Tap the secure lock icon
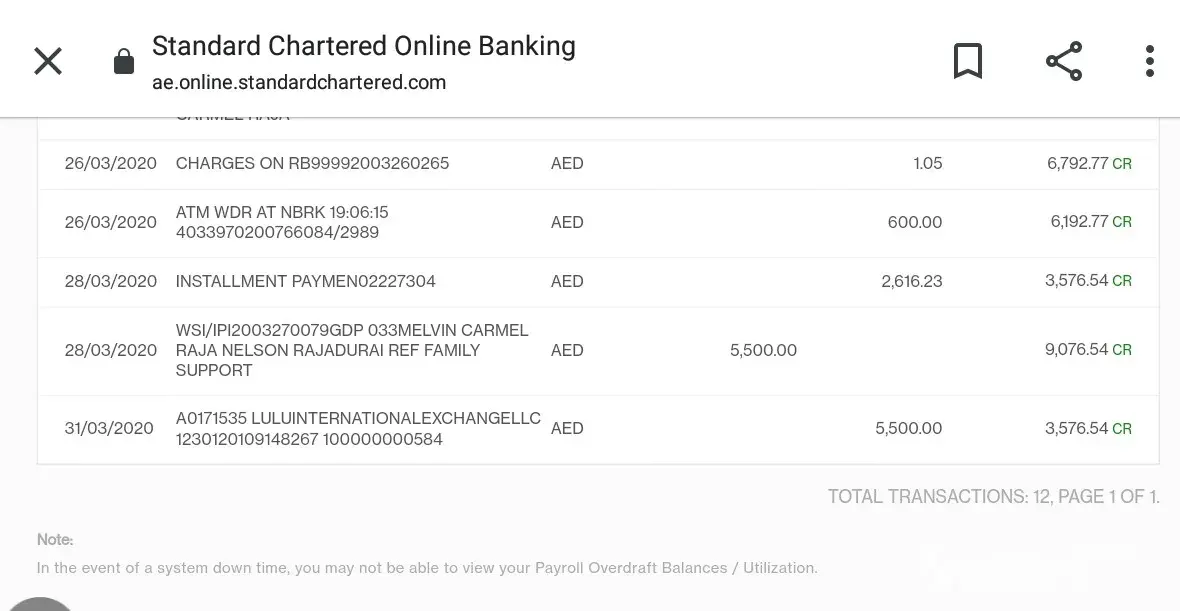This screenshot has height=611, width=1180. coord(124,62)
